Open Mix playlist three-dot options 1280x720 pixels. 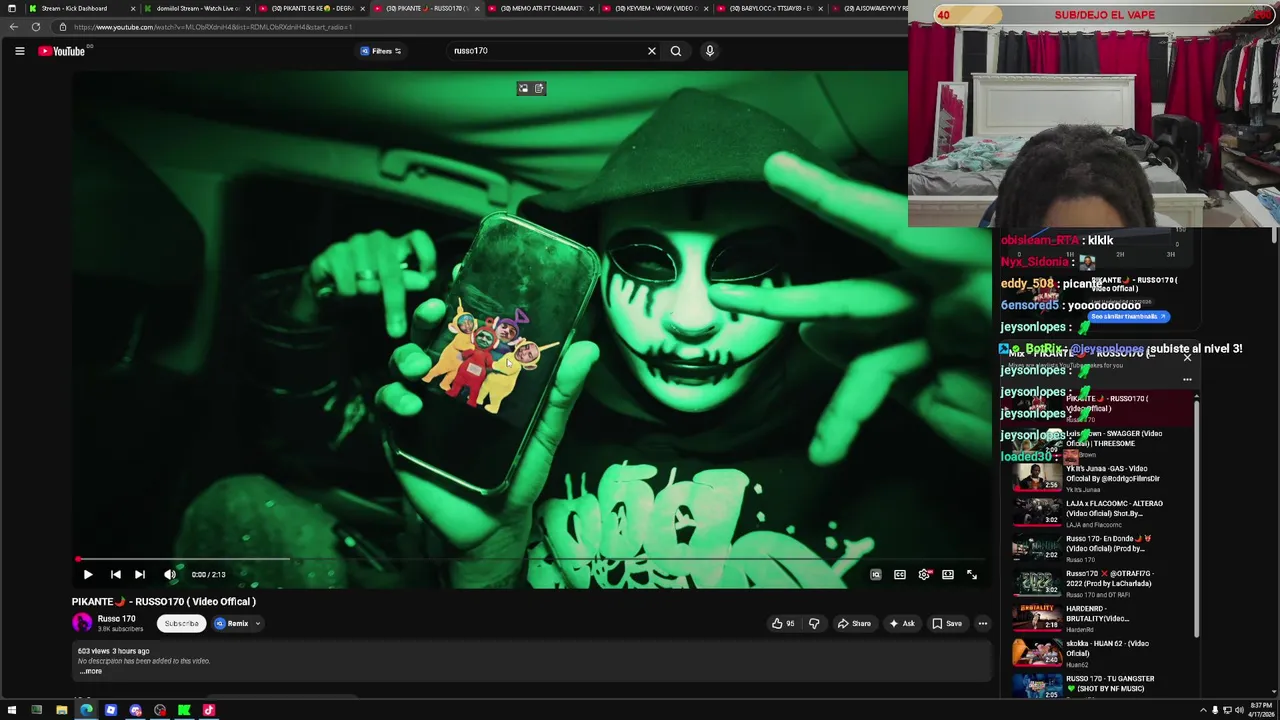tap(1187, 380)
